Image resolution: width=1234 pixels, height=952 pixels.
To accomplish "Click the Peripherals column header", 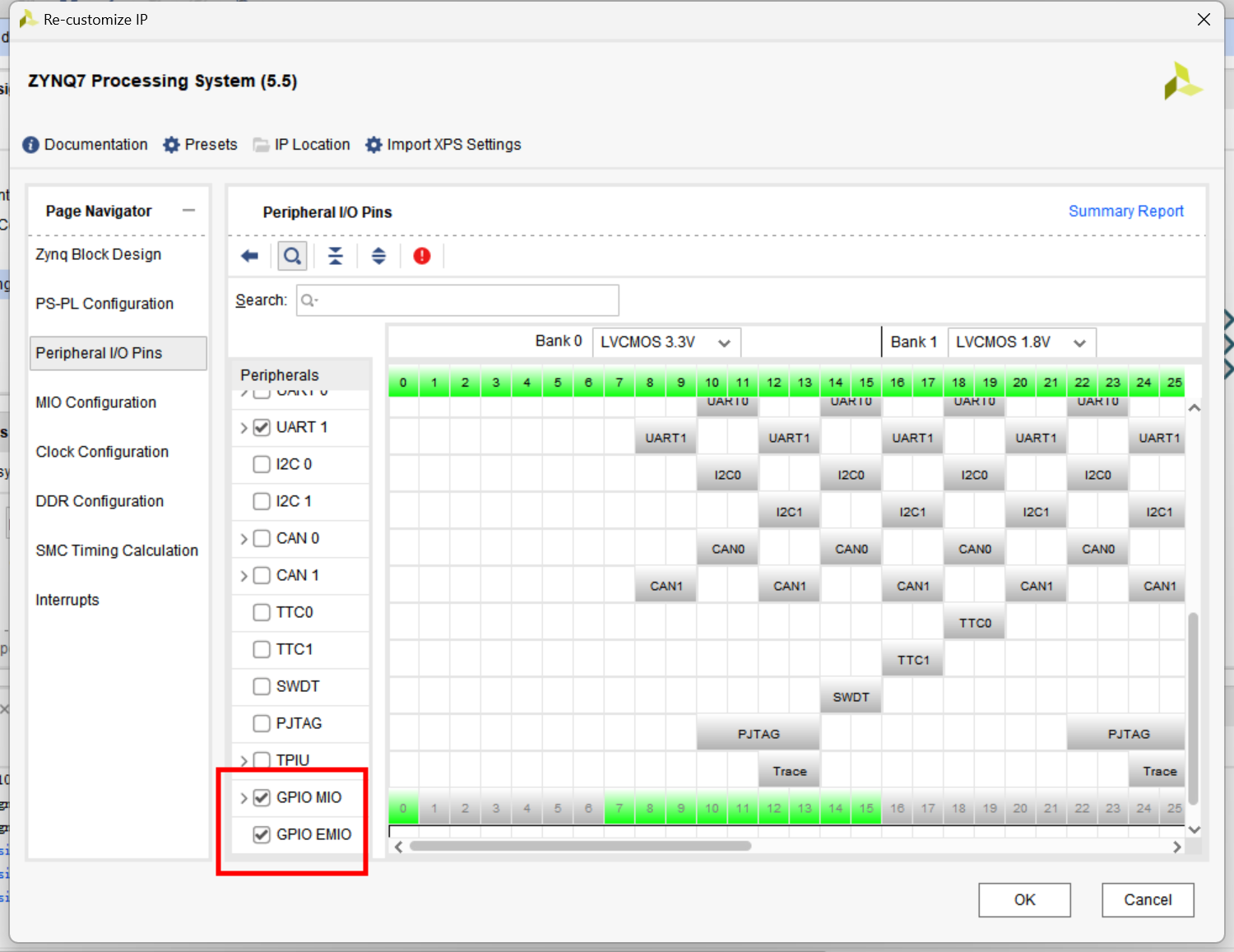I will tap(299, 375).
